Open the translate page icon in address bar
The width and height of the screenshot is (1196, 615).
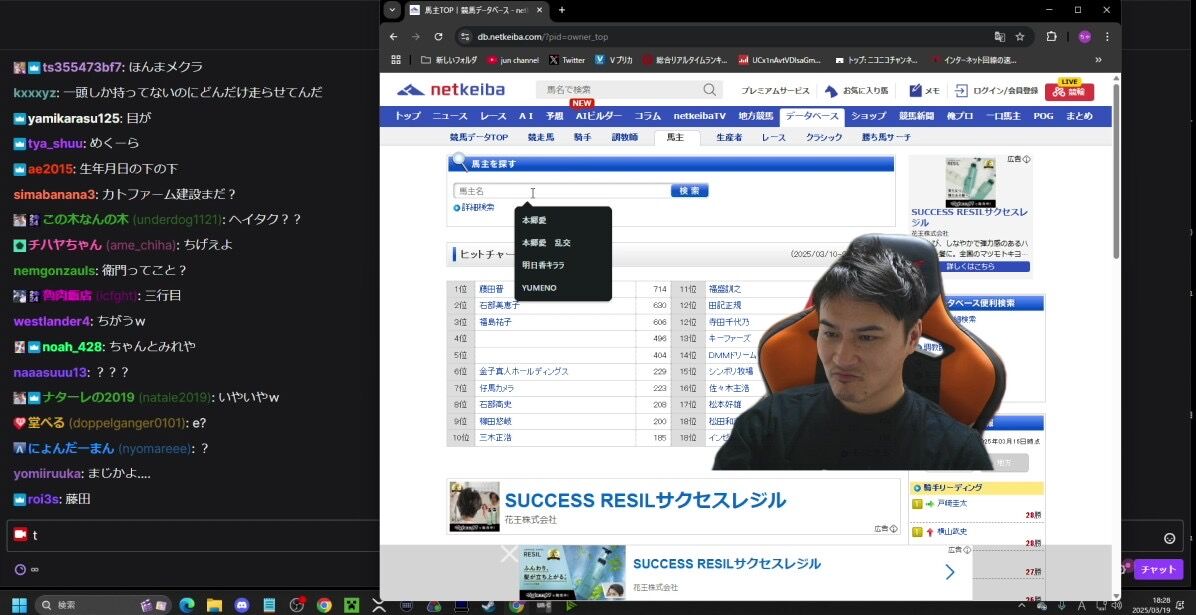[x=999, y=37]
